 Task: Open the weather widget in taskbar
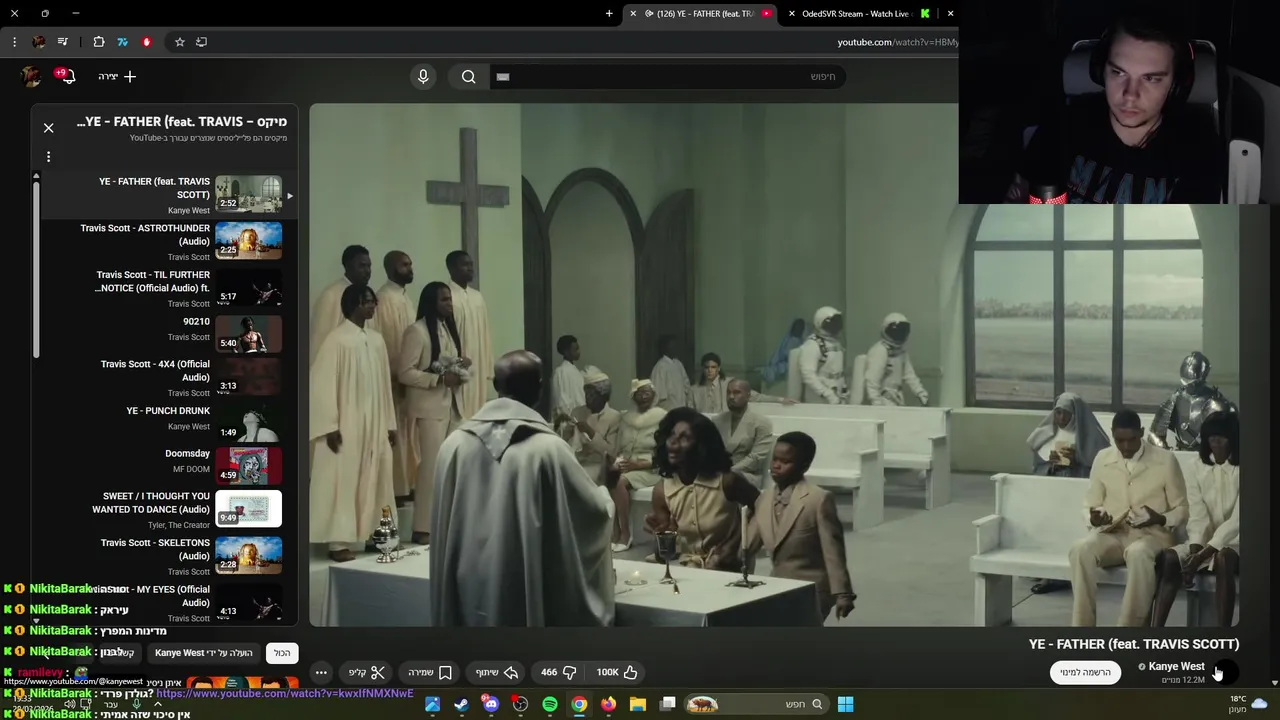[x=1247, y=704]
